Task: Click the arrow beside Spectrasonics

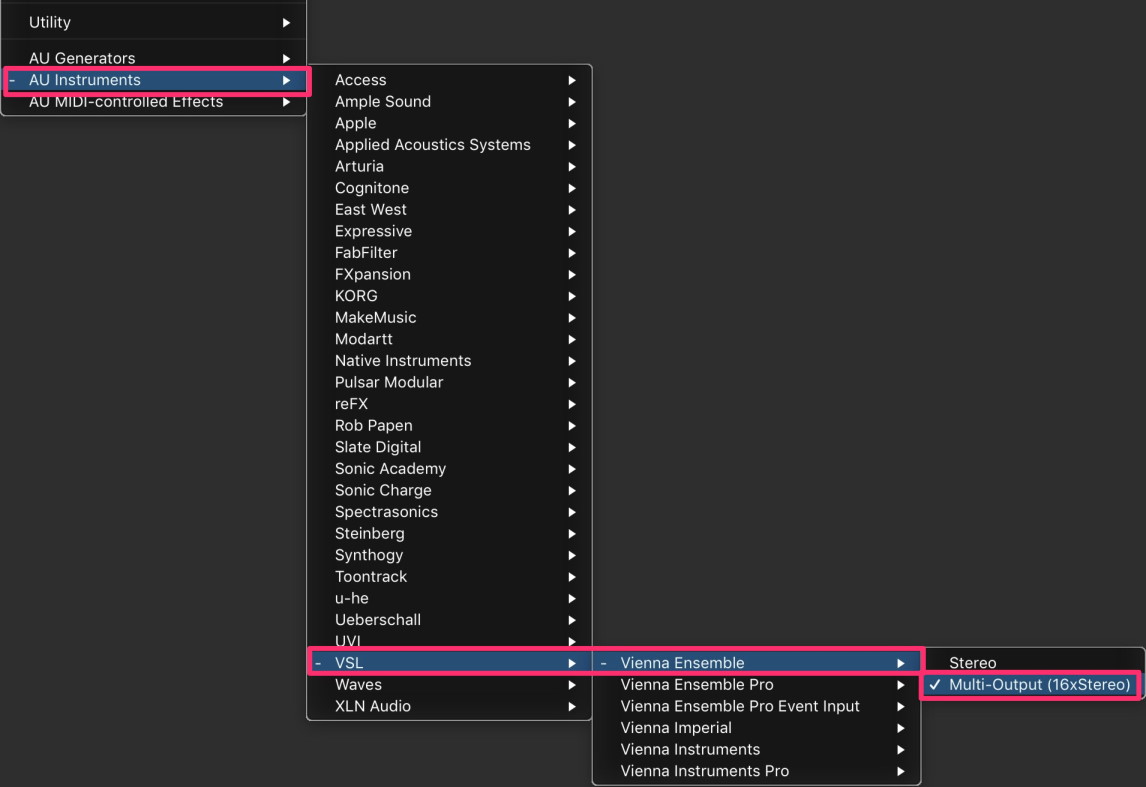Action: [572, 512]
